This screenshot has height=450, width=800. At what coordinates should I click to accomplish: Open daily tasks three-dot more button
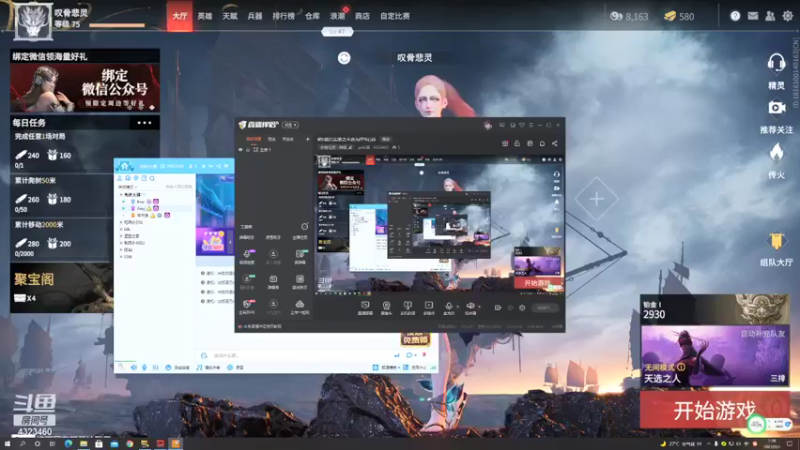coord(144,123)
